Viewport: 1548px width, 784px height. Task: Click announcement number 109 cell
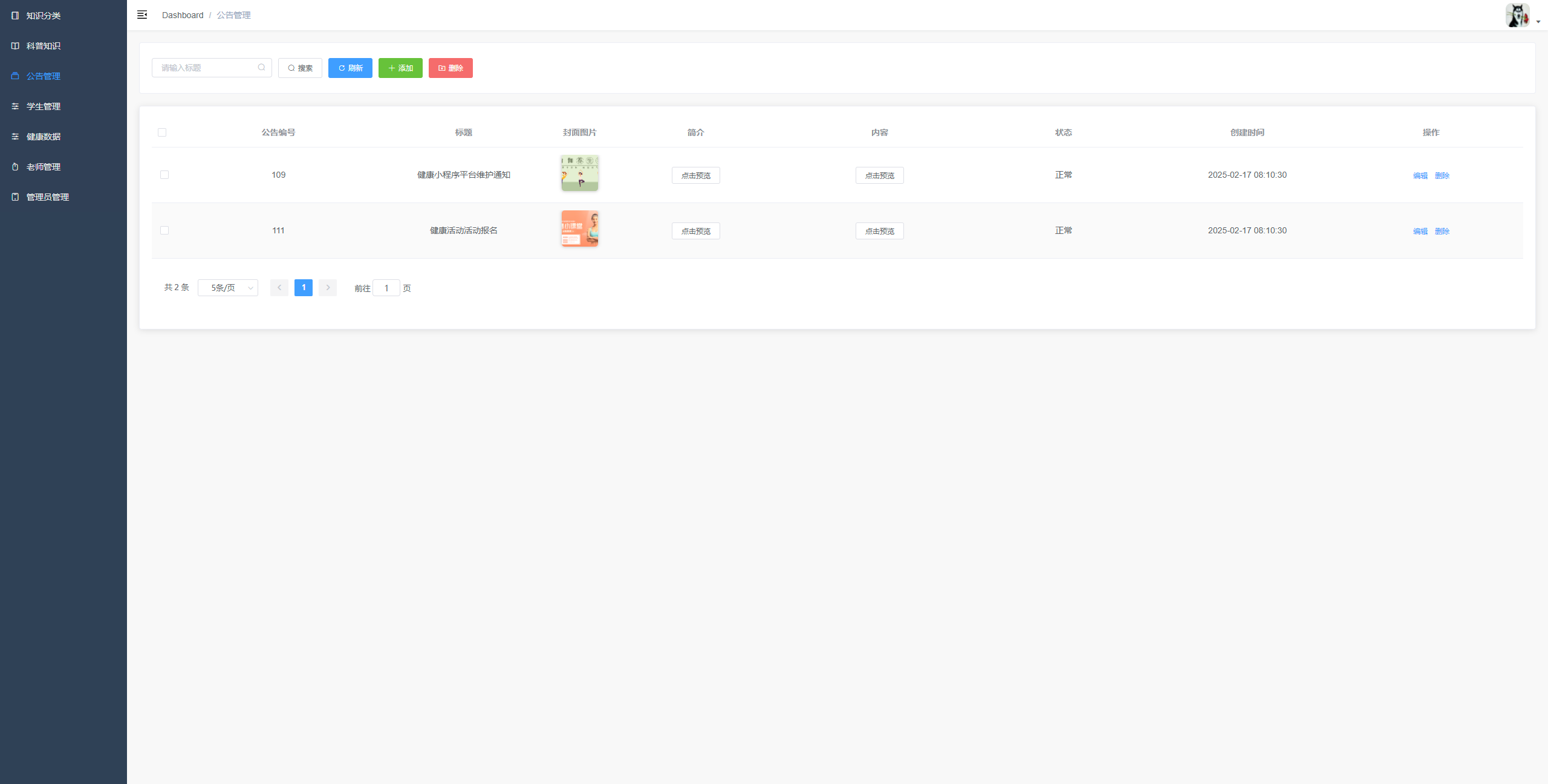pyautogui.click(x=278, y=175)
